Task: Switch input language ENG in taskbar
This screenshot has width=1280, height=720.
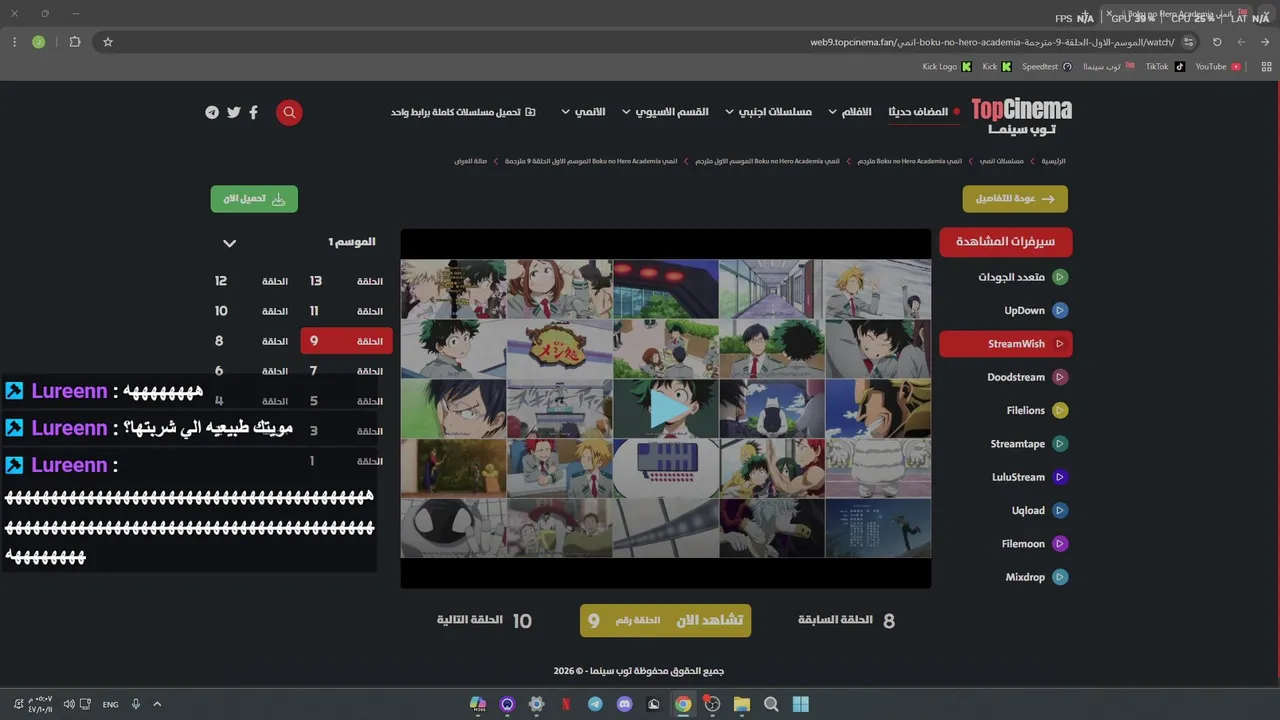Action: click(x=110, y=704)
